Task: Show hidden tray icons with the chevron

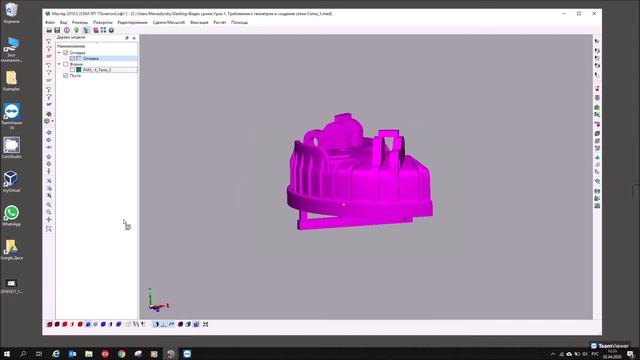Action: tap(553, 354)
